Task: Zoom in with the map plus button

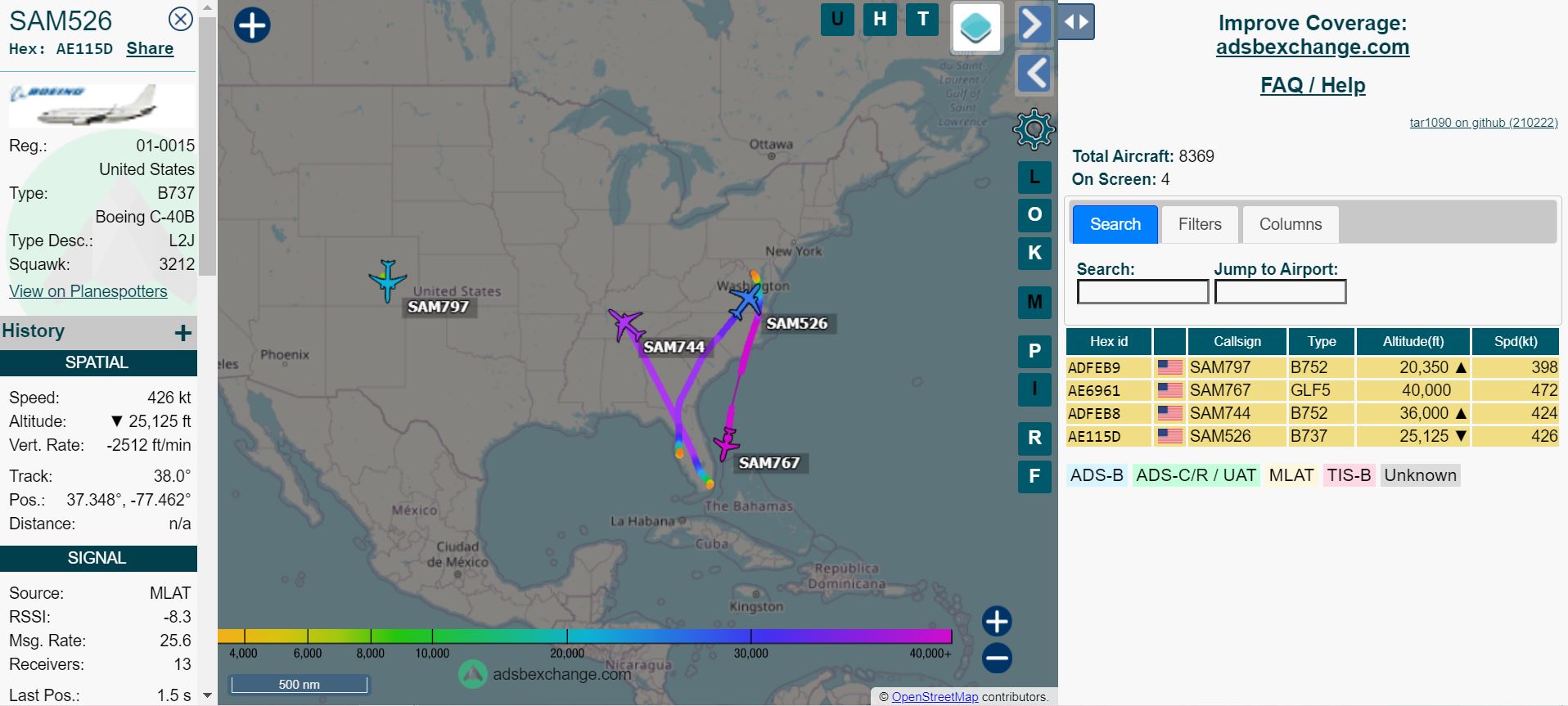Action: point(997,622)
